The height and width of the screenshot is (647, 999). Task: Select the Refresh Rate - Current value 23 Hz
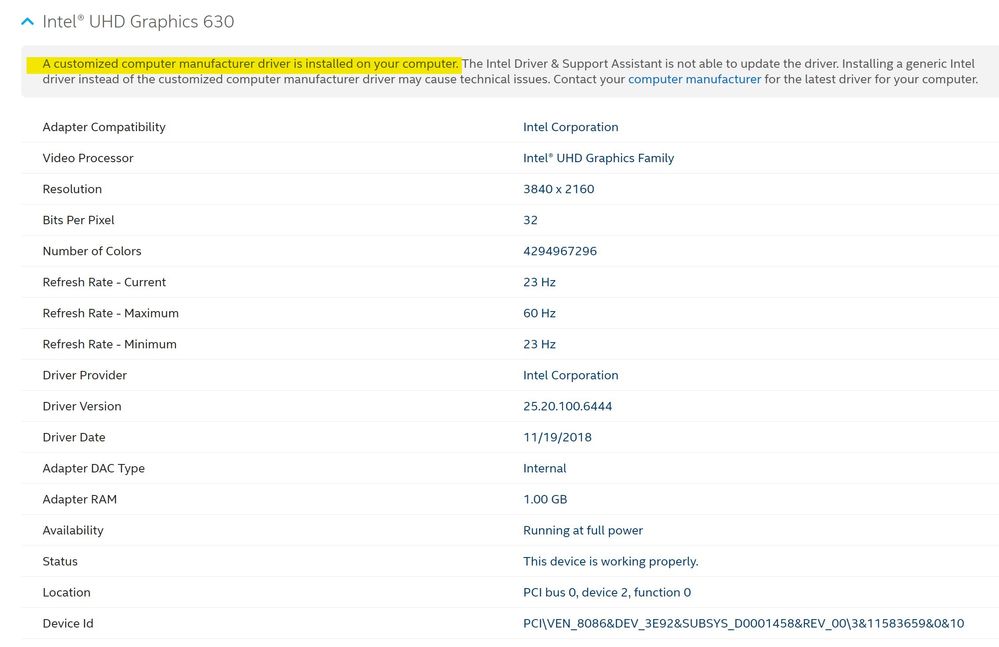(540, 282)
